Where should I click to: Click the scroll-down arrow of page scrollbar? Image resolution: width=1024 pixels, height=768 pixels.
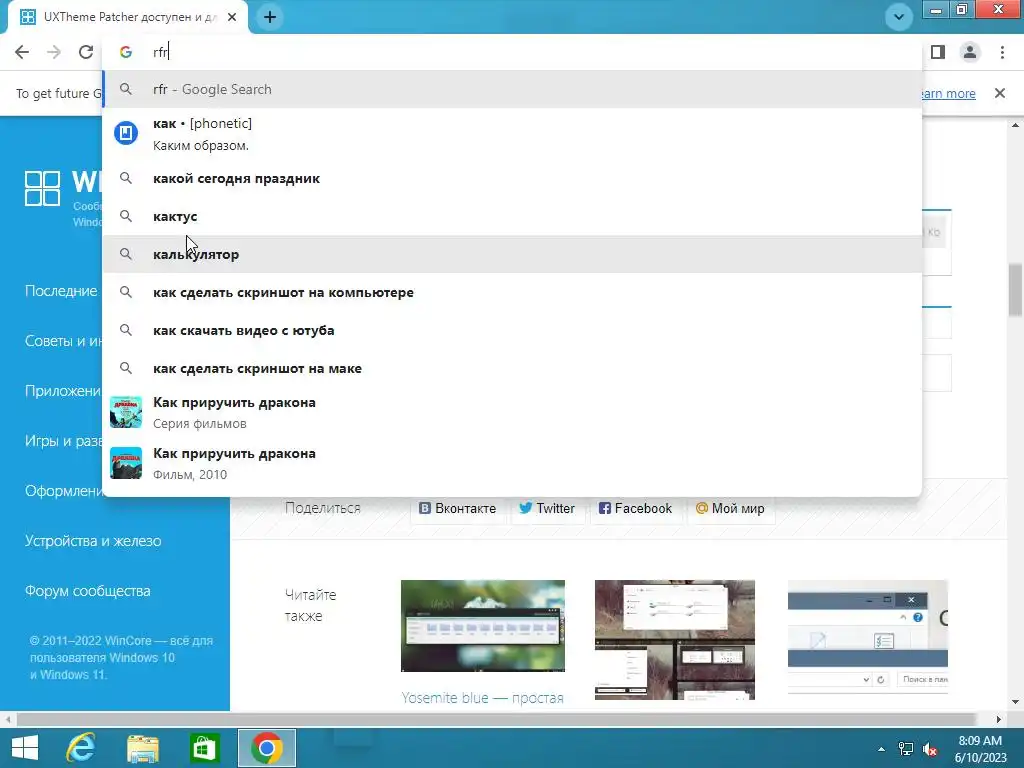1015,702
